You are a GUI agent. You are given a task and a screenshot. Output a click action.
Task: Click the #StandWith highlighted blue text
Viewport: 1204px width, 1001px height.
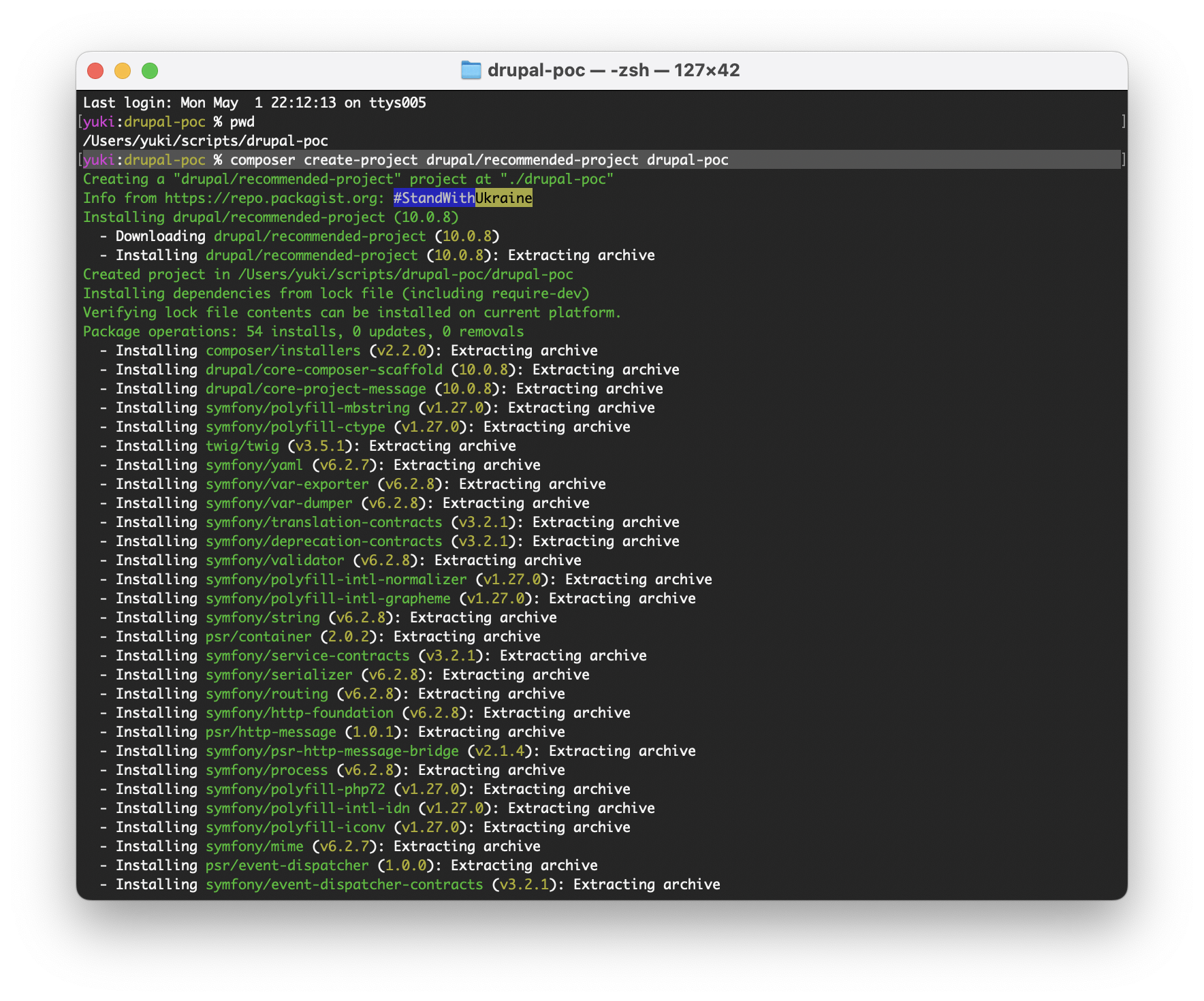(x=434, y=198)
